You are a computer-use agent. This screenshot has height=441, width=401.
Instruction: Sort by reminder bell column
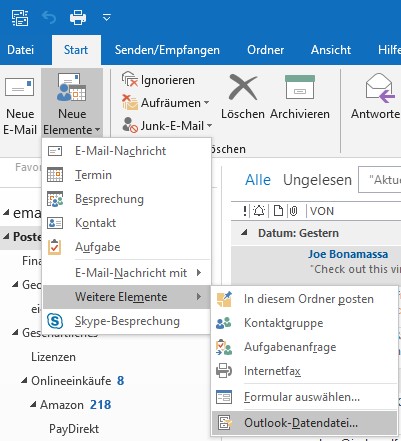(x=259, y=211)
